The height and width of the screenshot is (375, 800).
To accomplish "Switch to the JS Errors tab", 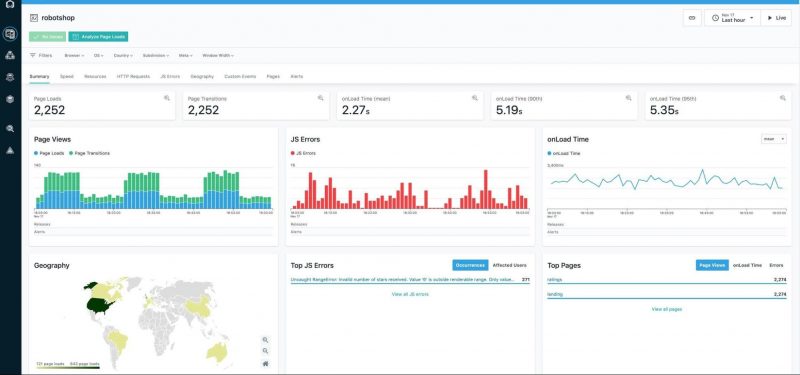I will [170, 77].
